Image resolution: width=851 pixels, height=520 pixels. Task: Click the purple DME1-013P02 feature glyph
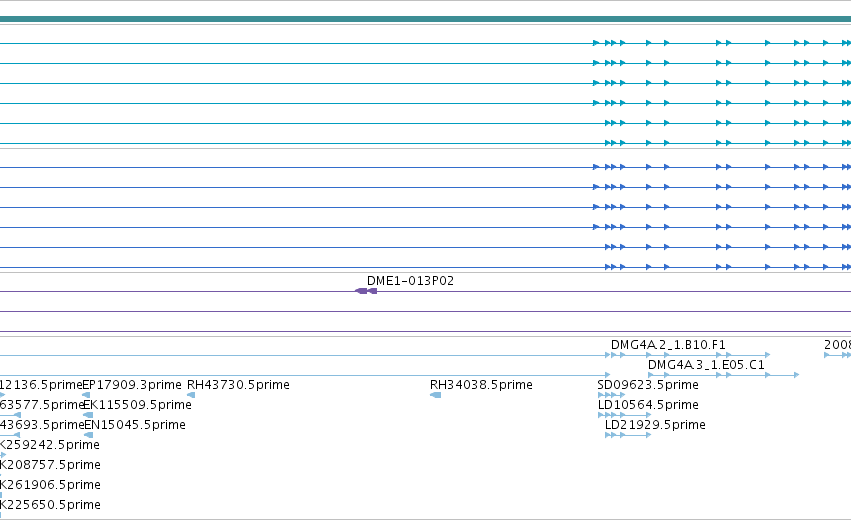click(x=366, y=291)
